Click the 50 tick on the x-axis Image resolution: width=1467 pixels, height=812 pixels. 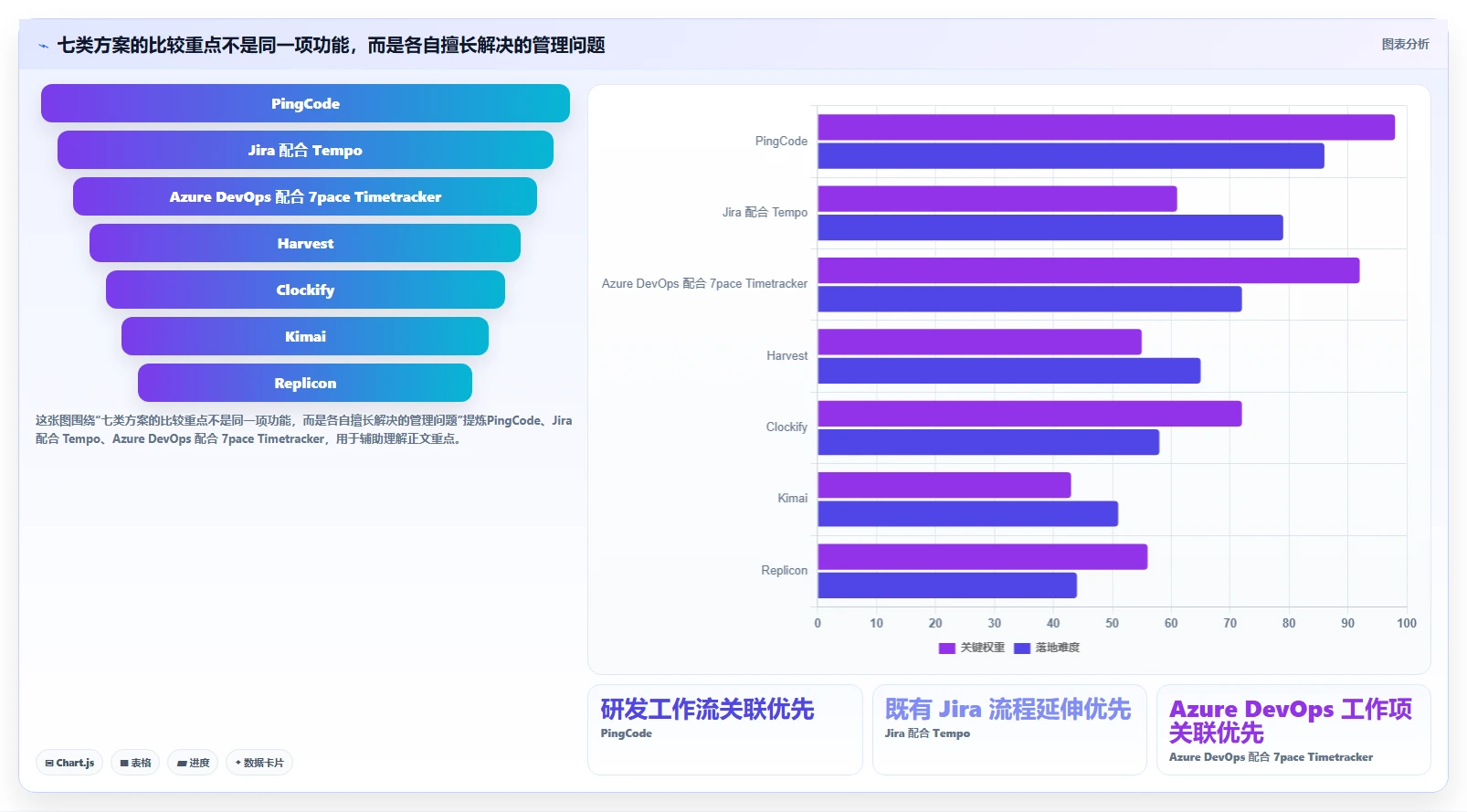[x=1112, y=624]
